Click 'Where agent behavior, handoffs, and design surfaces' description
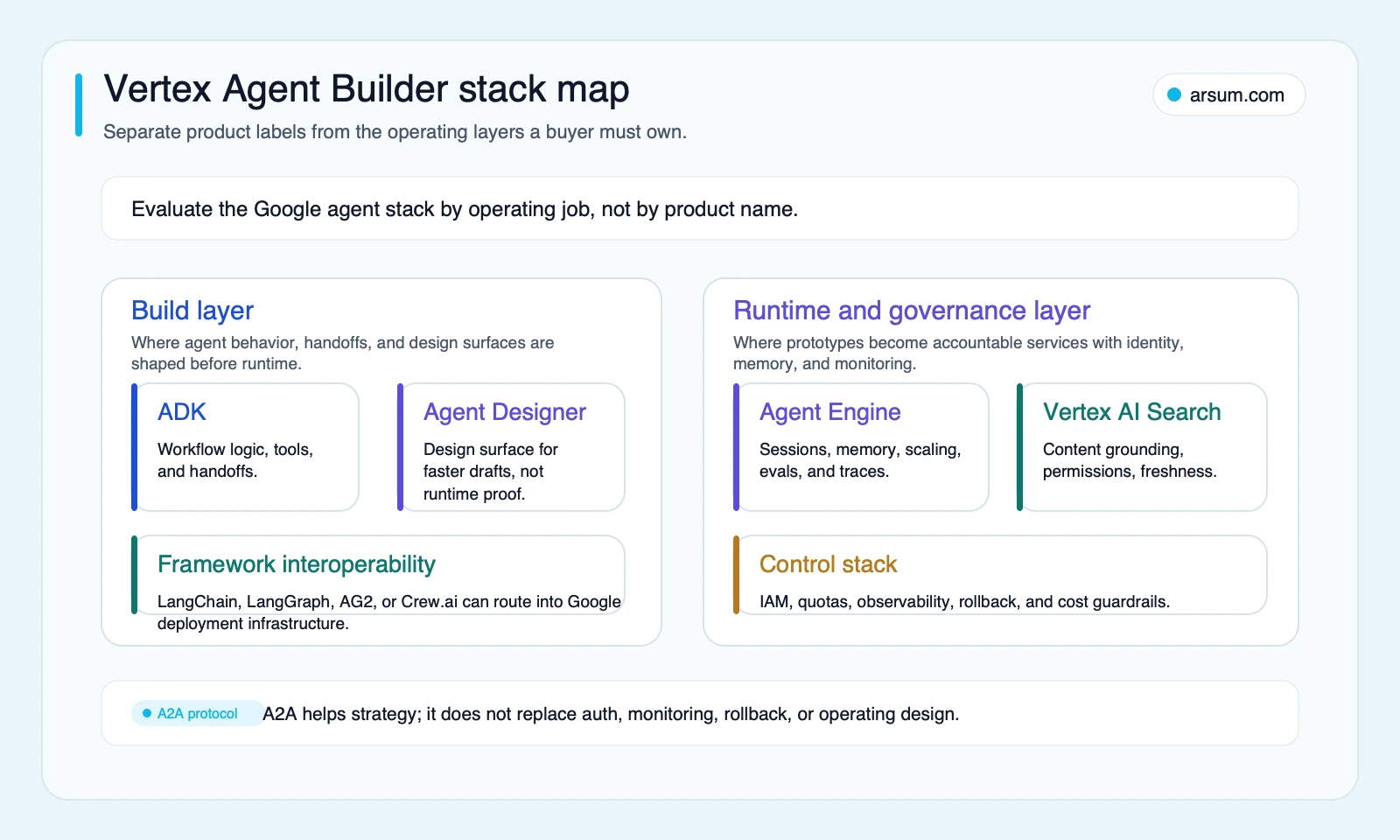The height and width of the screenshot is (840, 1400). tap(343, 353)
